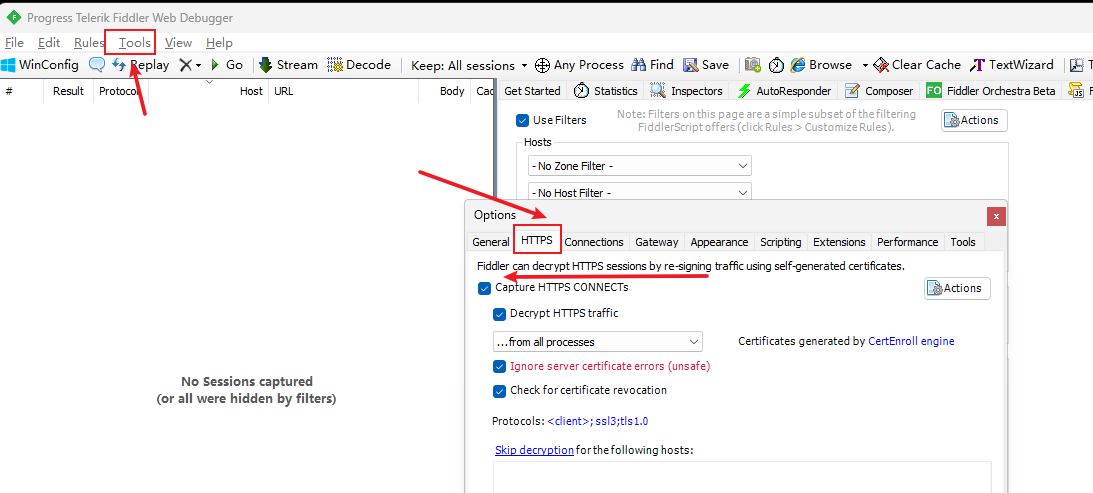
Task: Switch to Appearance tab in Options
Action: pyautogui.click(x=719, y=242)
